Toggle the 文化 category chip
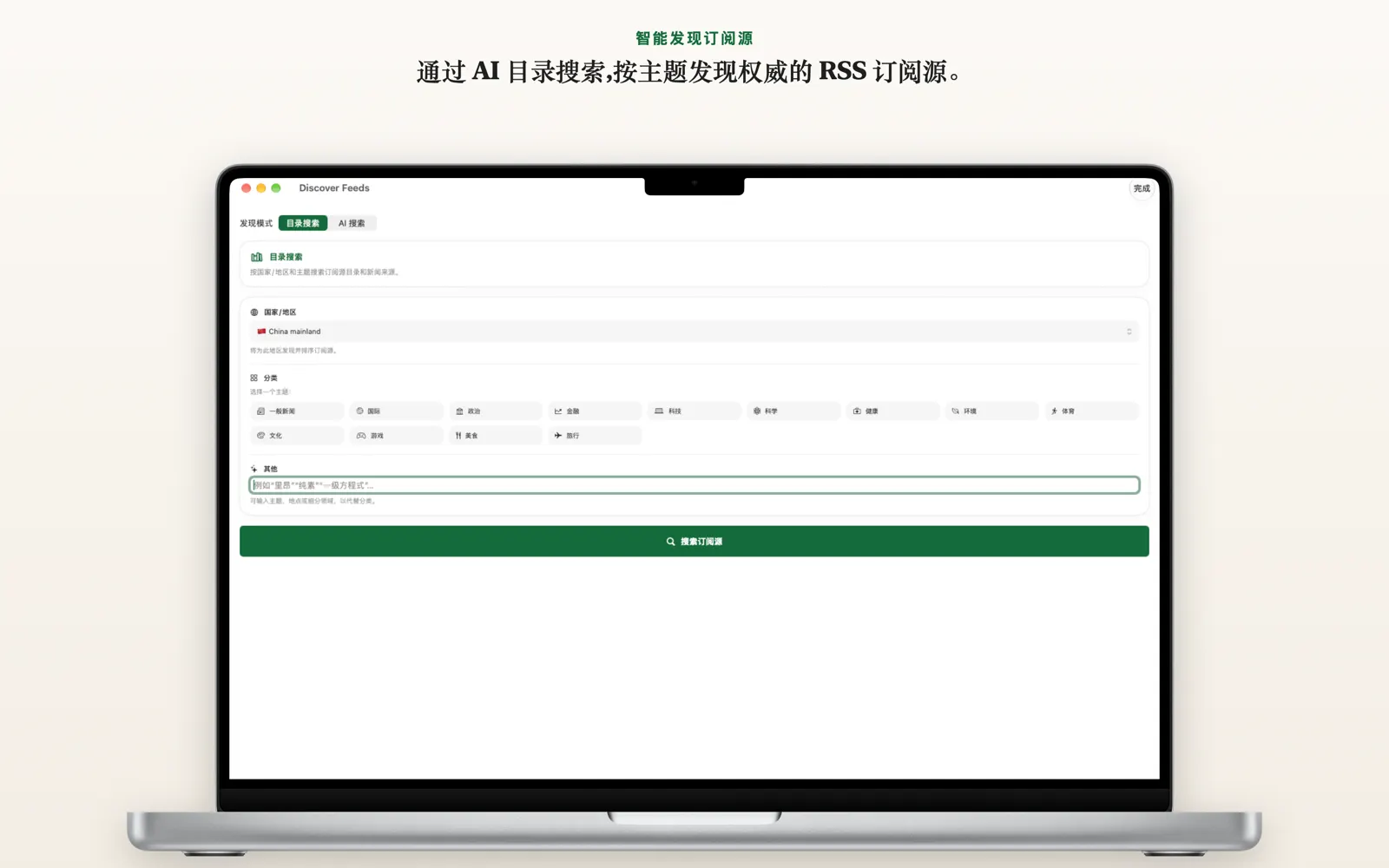1389x868 pixels. [297, 436]
